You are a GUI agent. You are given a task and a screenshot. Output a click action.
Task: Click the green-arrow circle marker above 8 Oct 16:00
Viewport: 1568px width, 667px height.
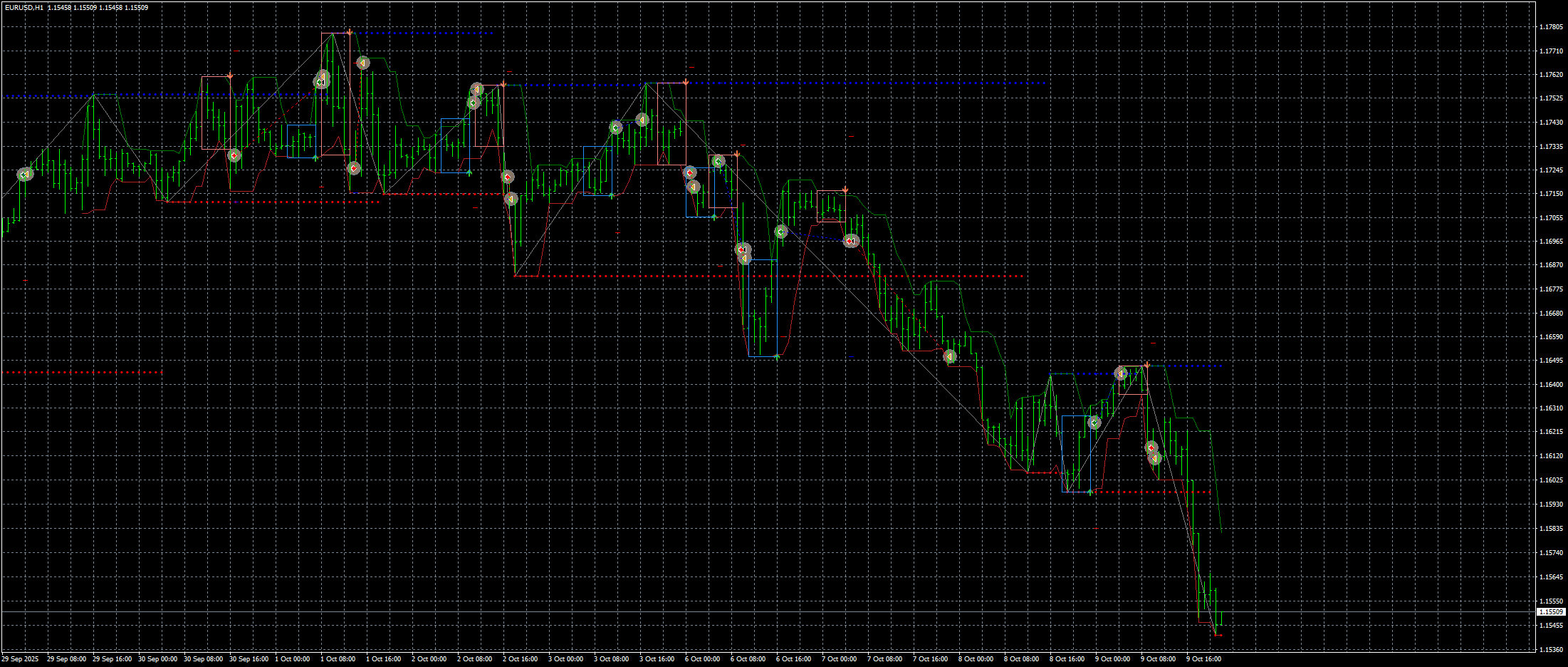click(x=1094, y=423)
